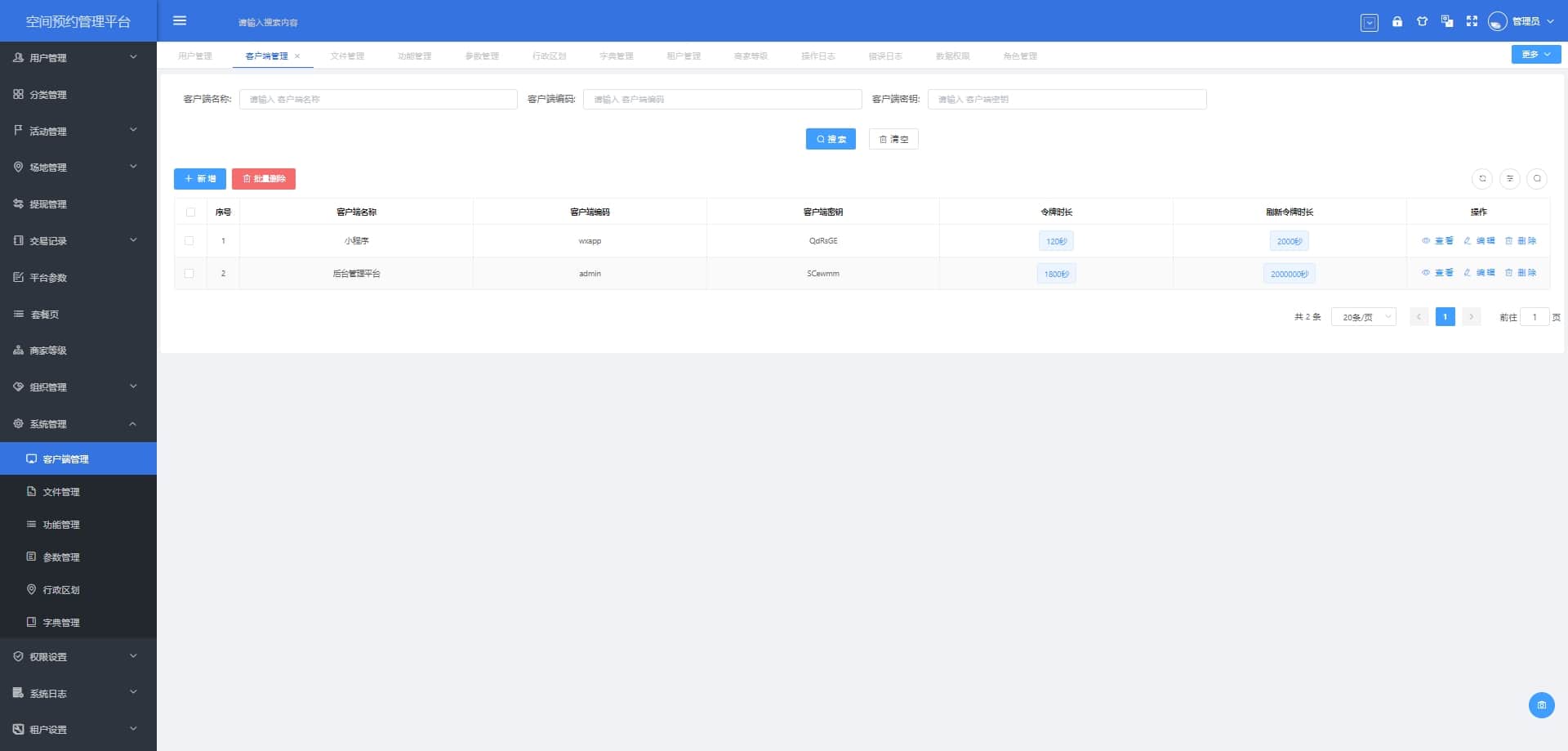Tick the checkbox for row 2 后台管理平台

click(x=189, y=273)
